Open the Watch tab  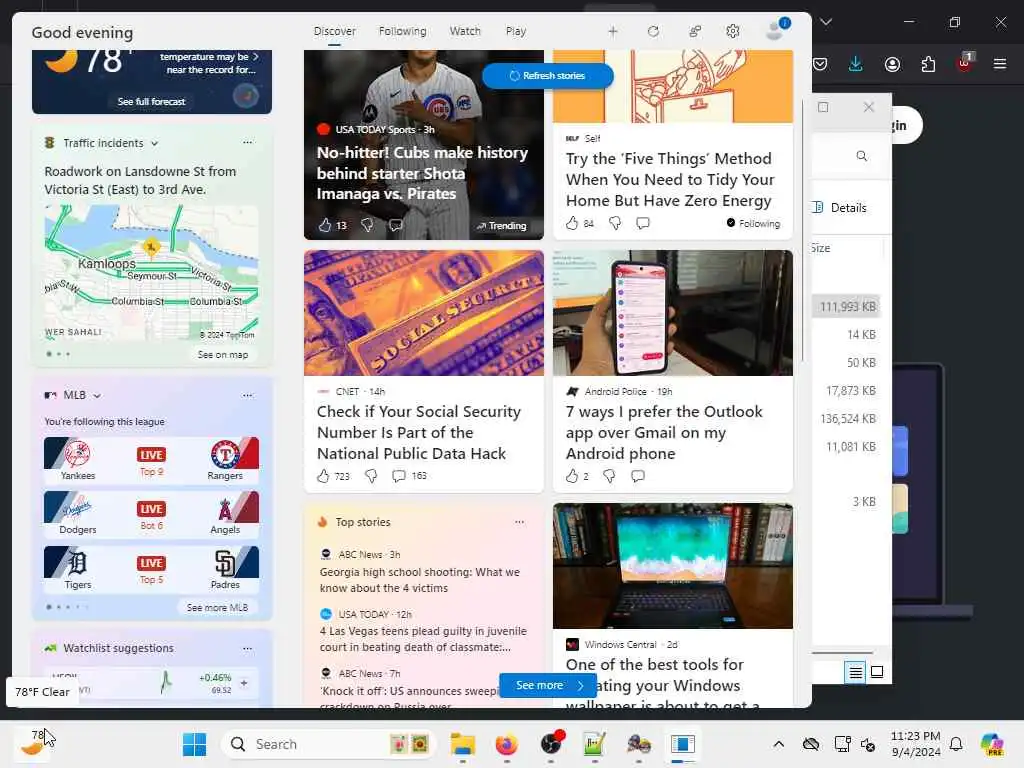[465, 31]
